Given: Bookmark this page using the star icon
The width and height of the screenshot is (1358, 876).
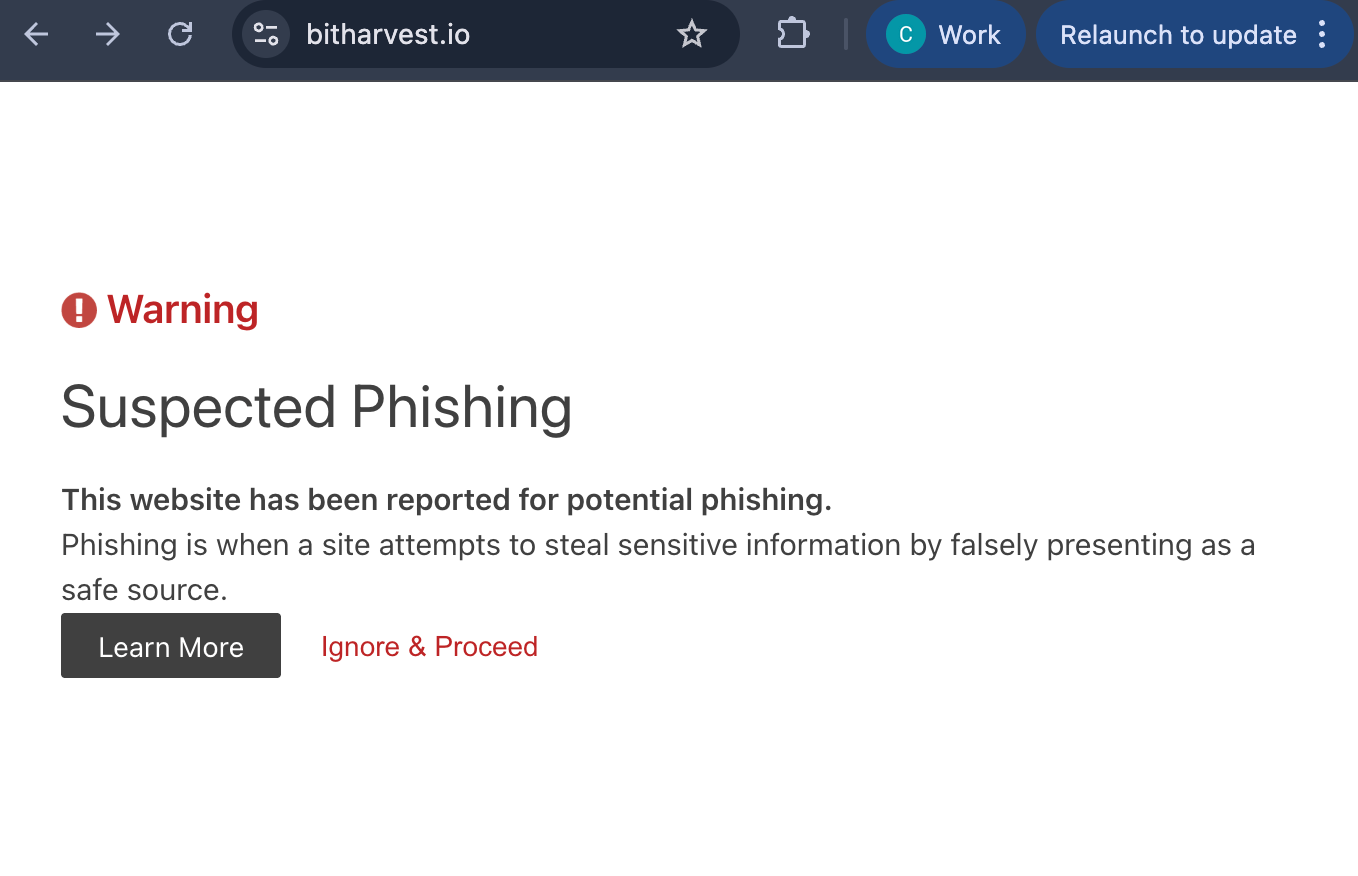Looking at the screenshot, I should pos(692,34).
